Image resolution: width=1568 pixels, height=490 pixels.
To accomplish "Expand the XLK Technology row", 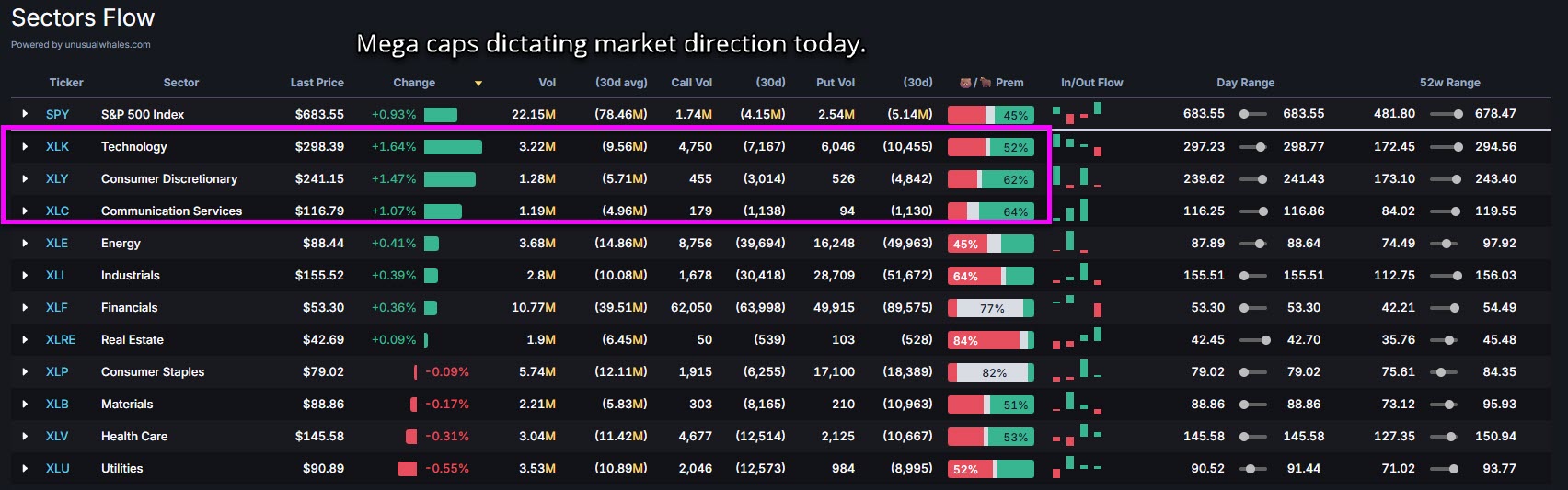I will point(25,146).
